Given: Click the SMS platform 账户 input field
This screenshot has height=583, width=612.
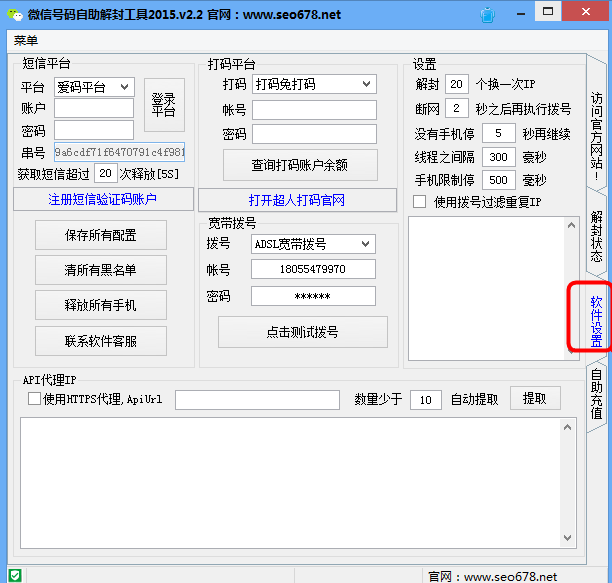Looking at the screenshot, I should pyautogui.click(x=94, y=108).
